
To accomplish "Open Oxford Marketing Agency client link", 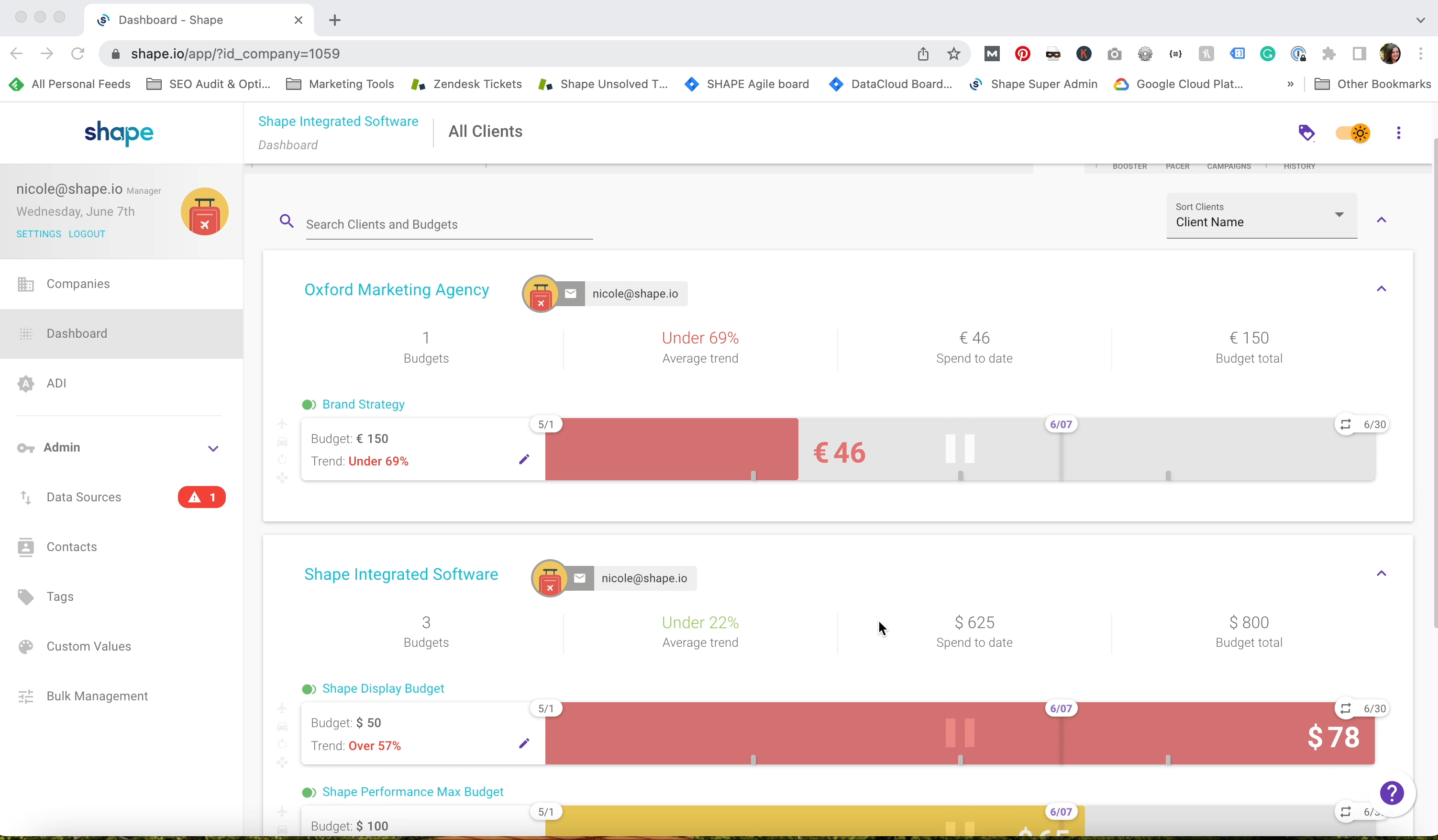I will (x=397, y=289).
